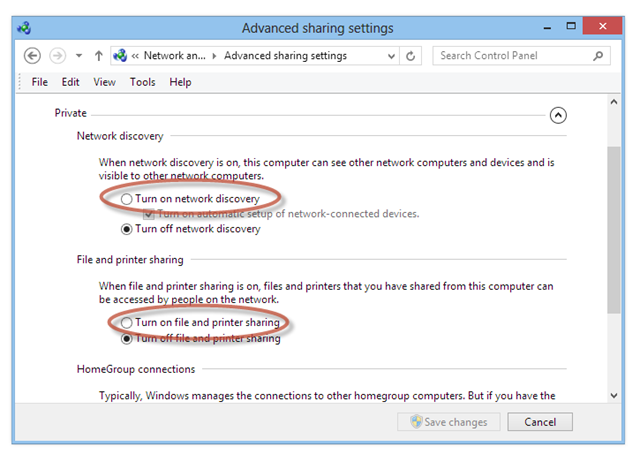Viewport: 640px width, 462px height.
Task: Toggle automatic setup of network-connected devices checkbox
Action: pyautogui.click(x=148, y=214)
